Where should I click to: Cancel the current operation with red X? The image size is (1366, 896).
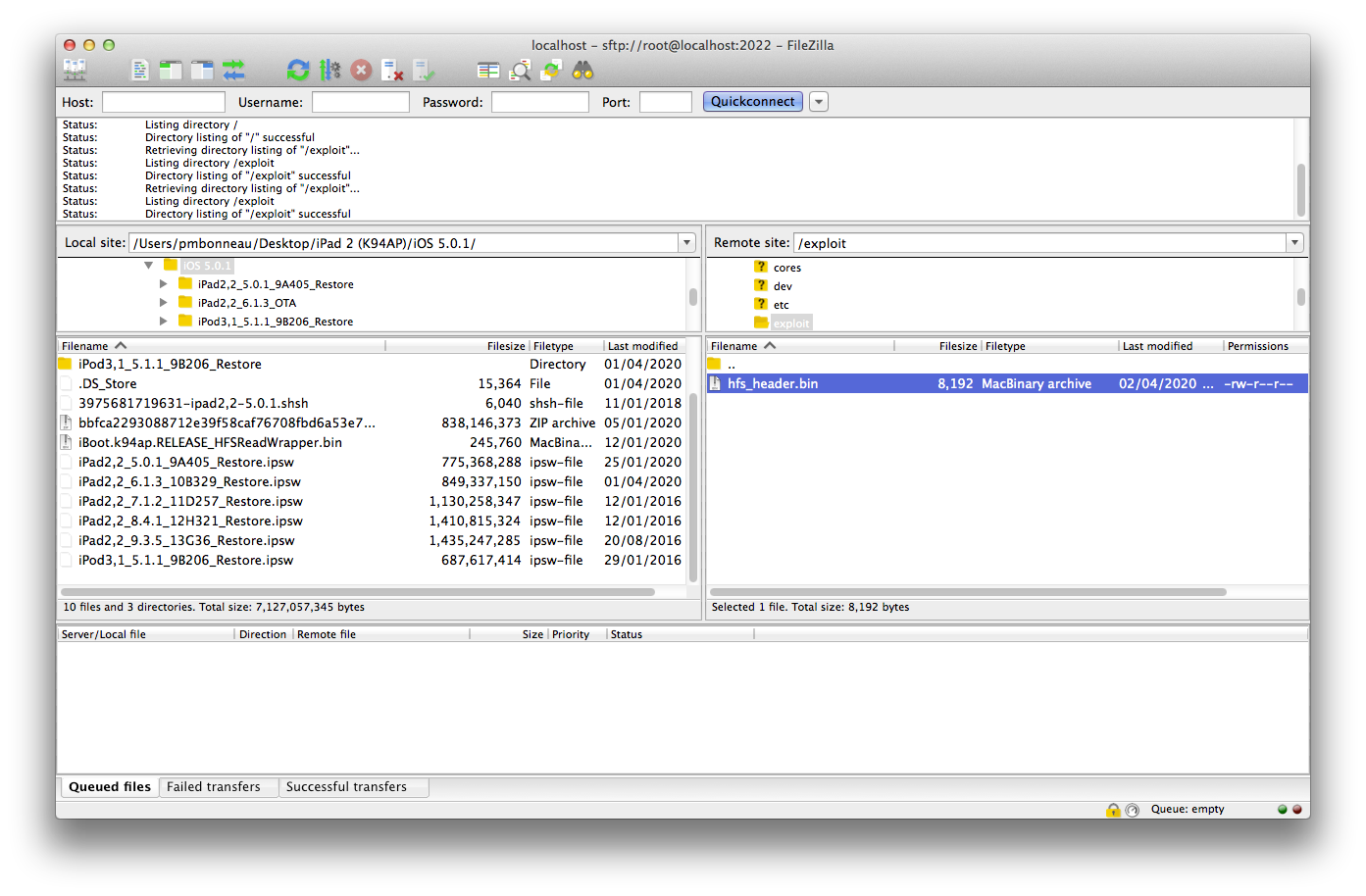361,70
